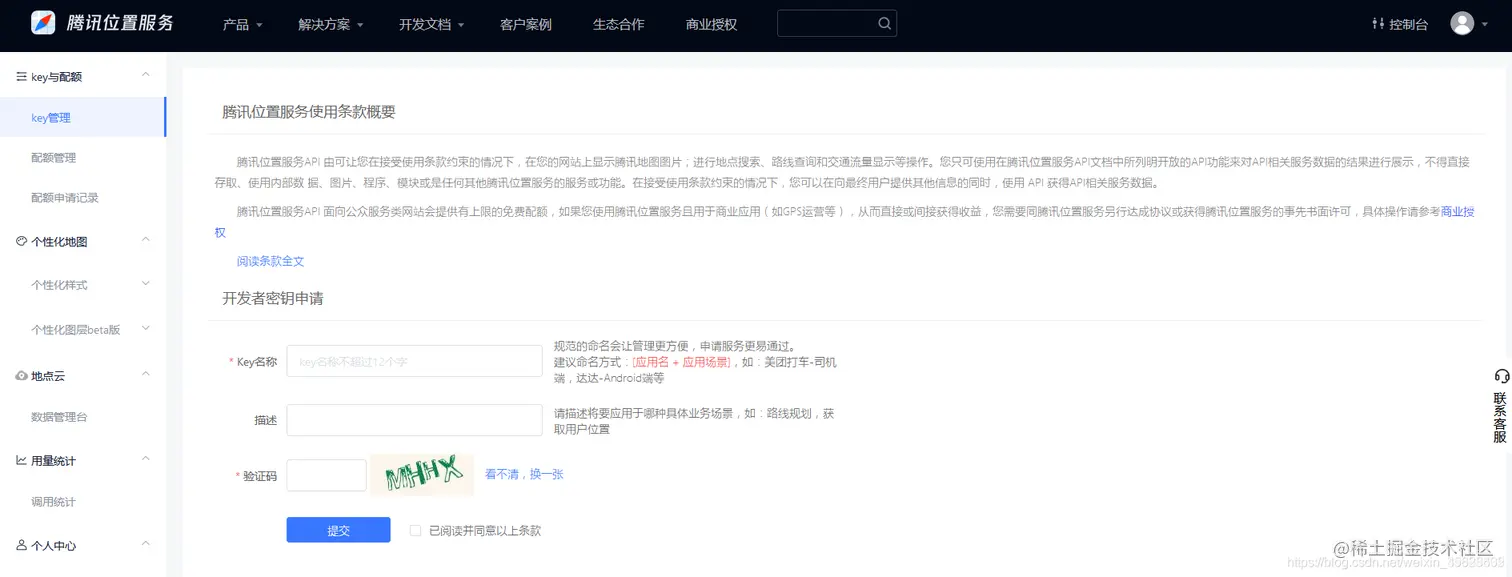Click the 控制台 console link

coord(1400,24)
